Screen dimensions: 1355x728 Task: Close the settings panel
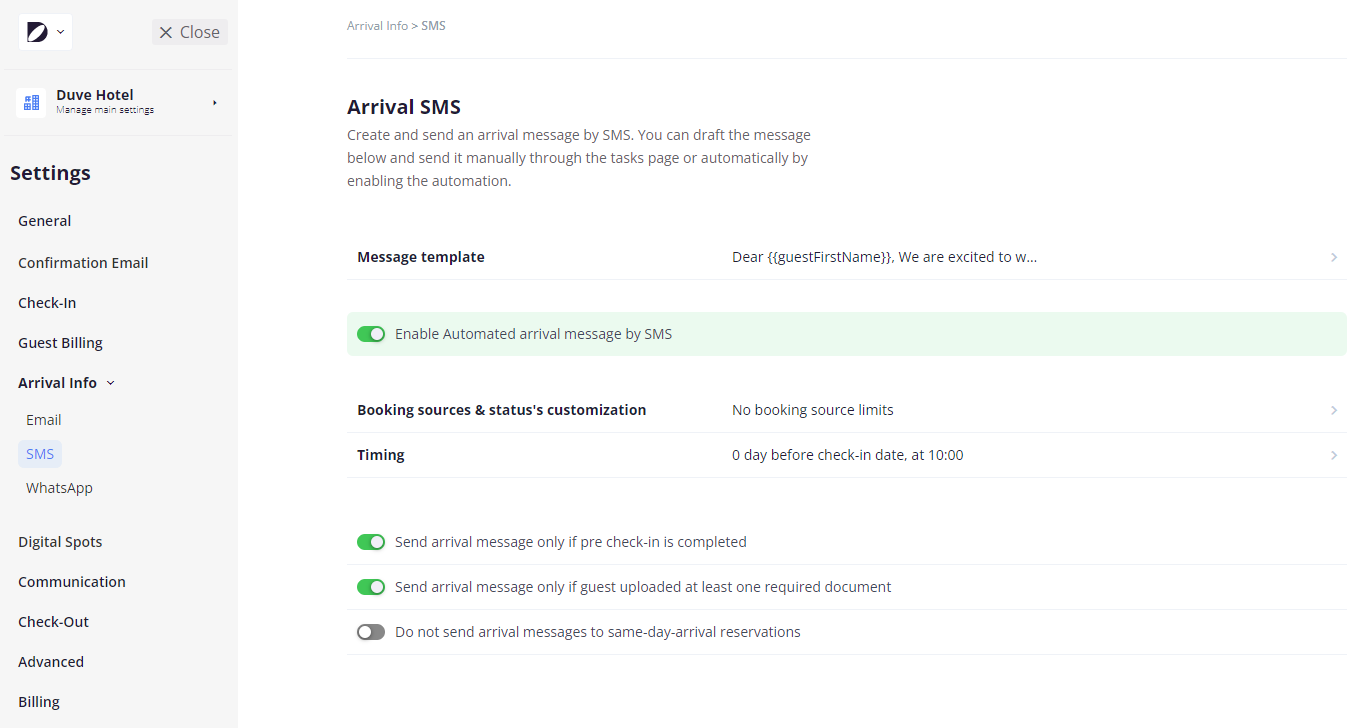[x=189, y=32]
